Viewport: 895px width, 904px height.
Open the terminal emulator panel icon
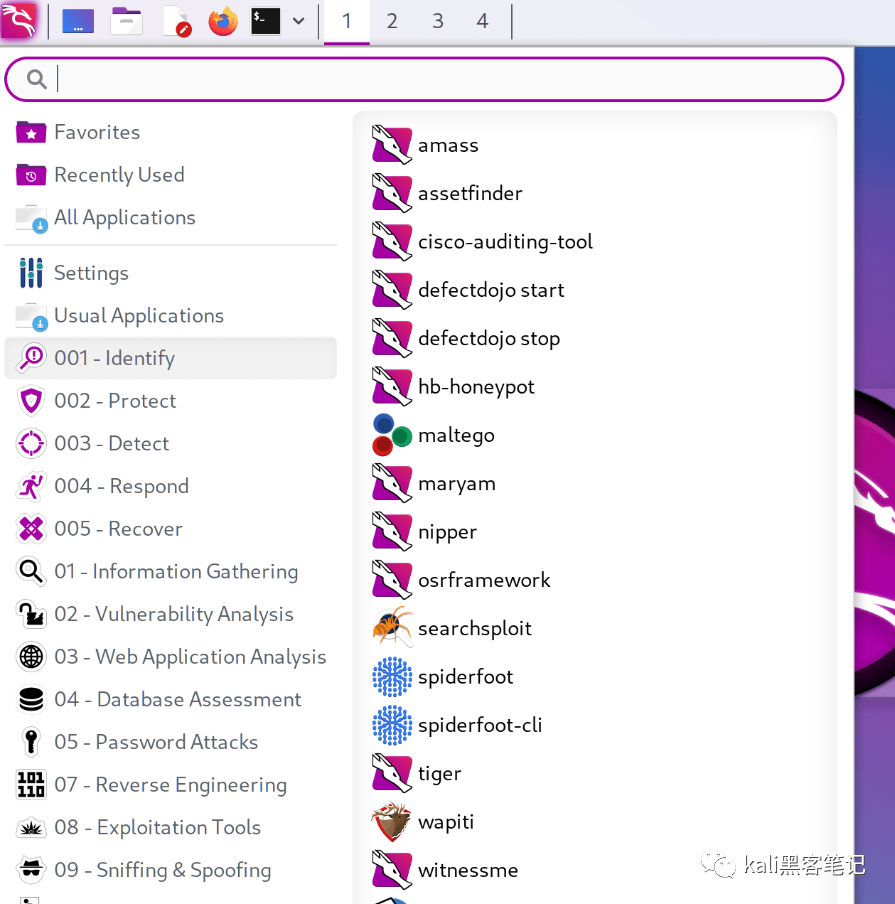[x=265, y=21]
